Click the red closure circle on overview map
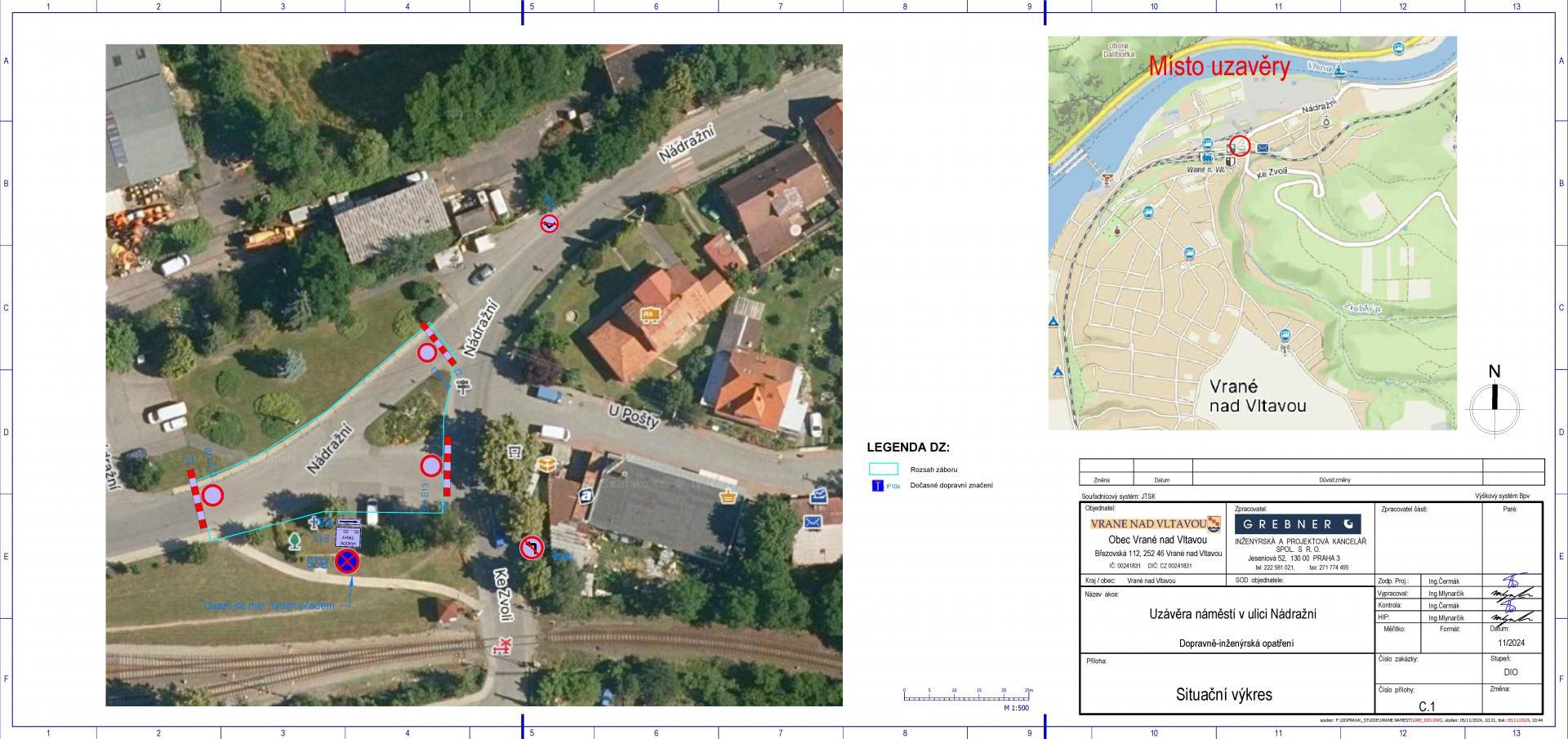Screen dimensions: 1568x739 1240,146
